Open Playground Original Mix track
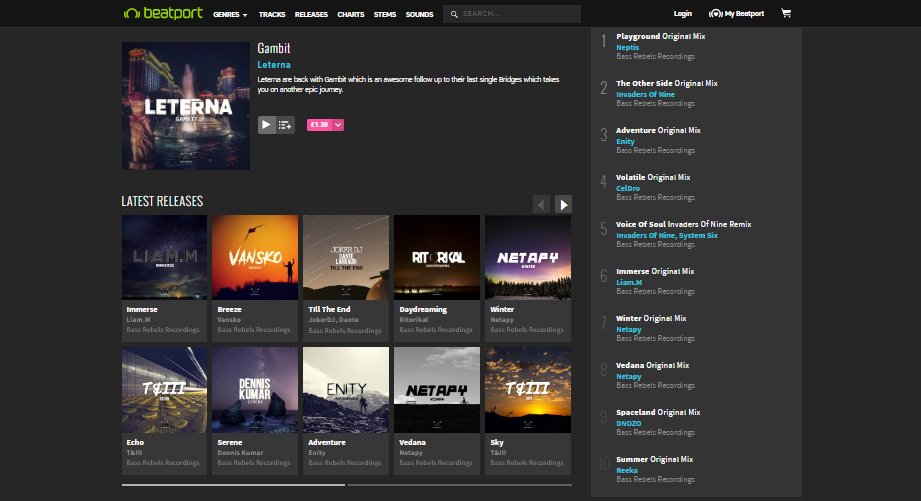921x501 pixels. click(661, 36)
